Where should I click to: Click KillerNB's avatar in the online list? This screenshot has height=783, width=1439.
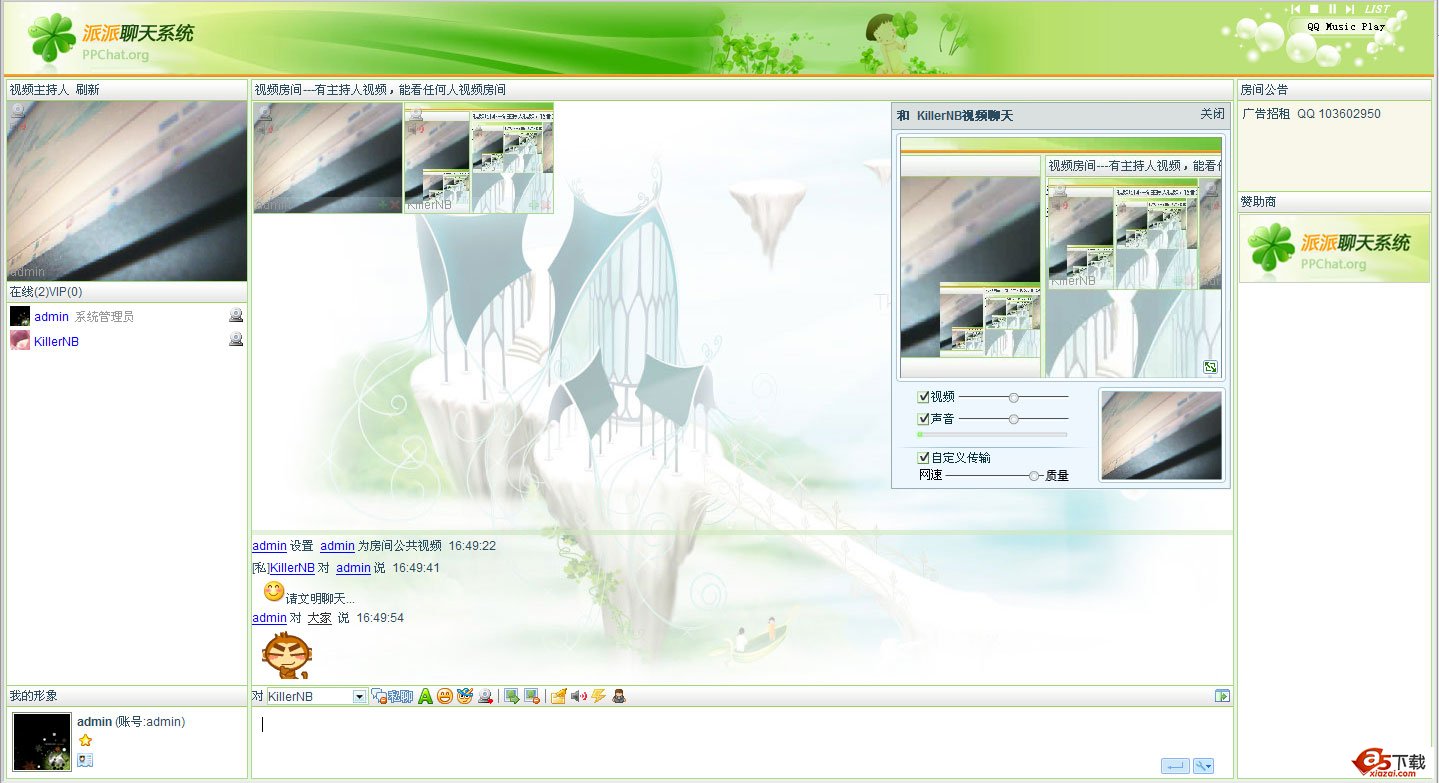(x=20, y=340)
